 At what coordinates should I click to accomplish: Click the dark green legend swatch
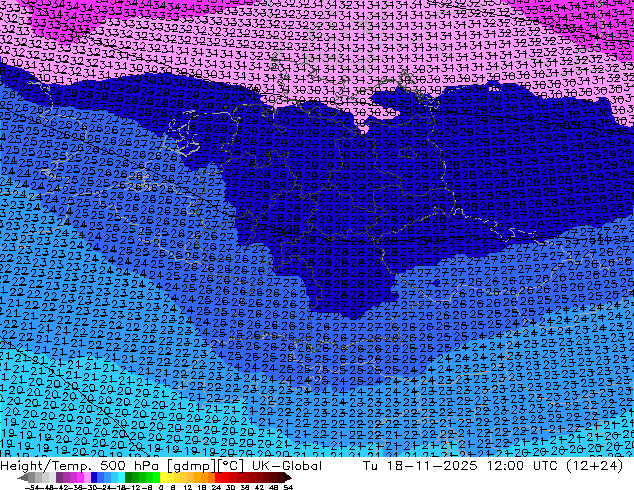tap(129, 477)
